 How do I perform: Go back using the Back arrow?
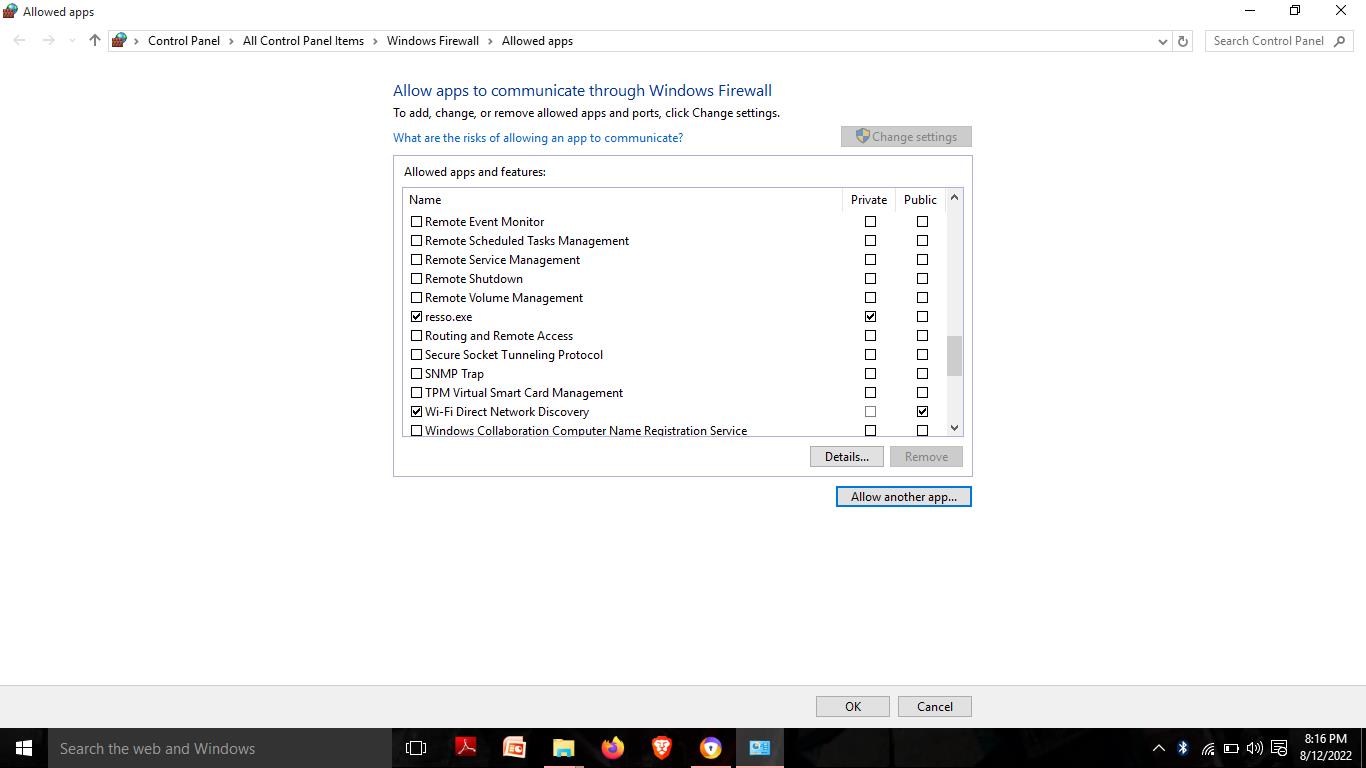20,41
